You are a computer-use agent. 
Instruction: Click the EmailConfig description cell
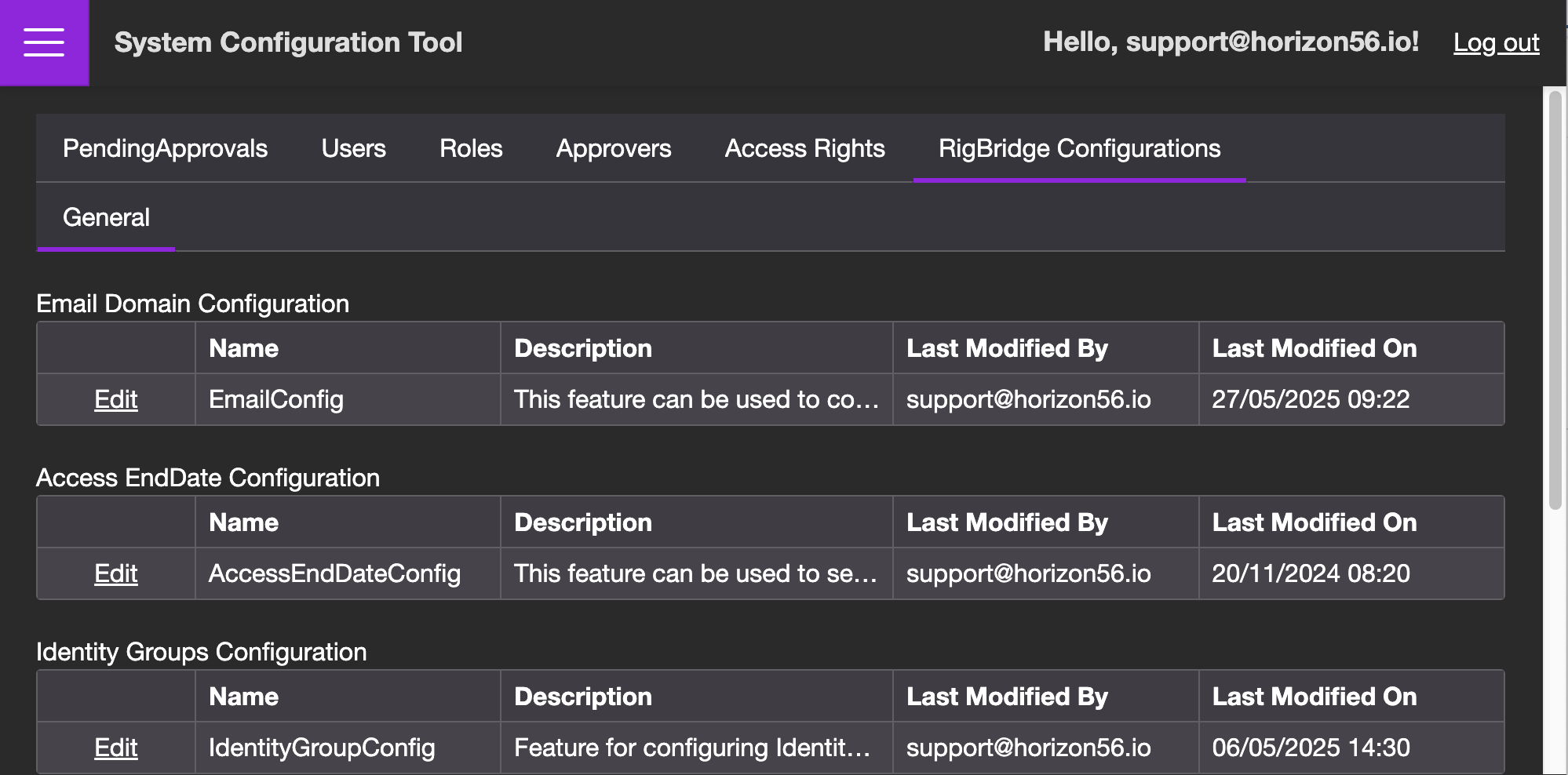click(695, 399)
